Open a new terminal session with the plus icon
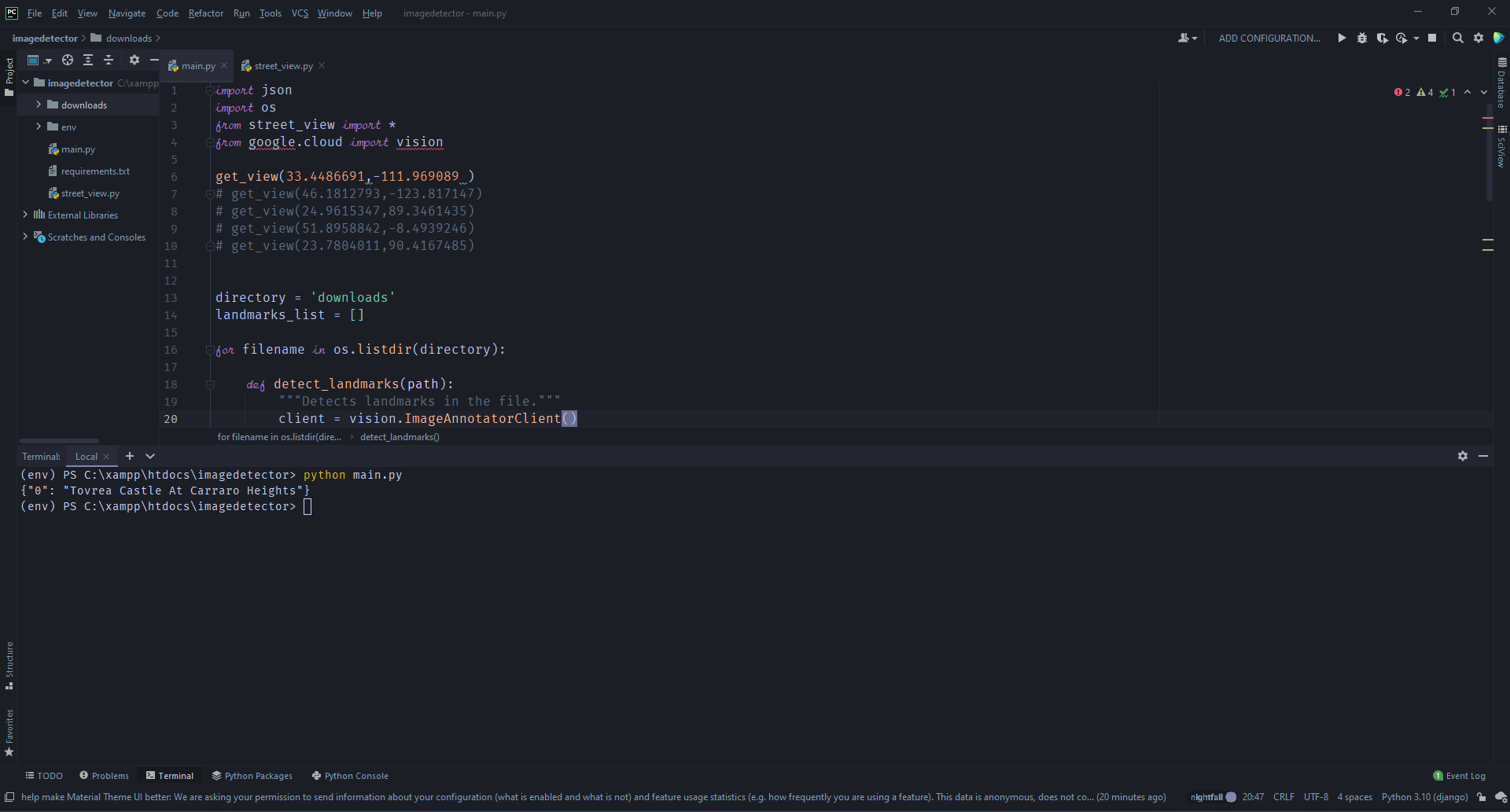The width and height of the screenshot is (1510, 812). click(x=130, y=456)
